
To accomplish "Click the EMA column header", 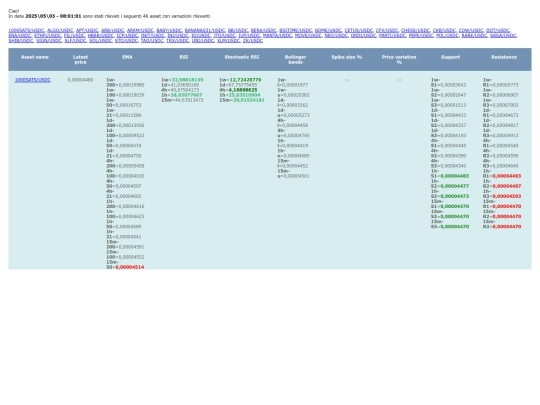I will pos(127,57).
